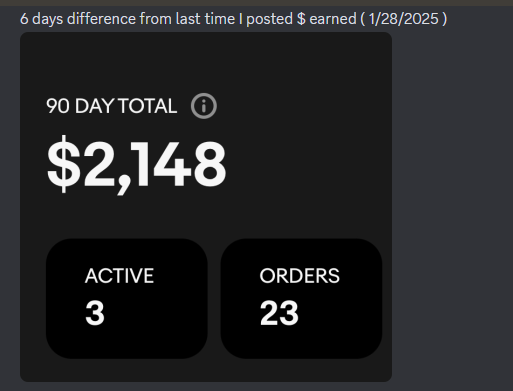Image resolution: width=513 pixels, height=391 pixels.
Task: Click the word posted in the message
Action: pyautogui.click(x=269, y=19)
